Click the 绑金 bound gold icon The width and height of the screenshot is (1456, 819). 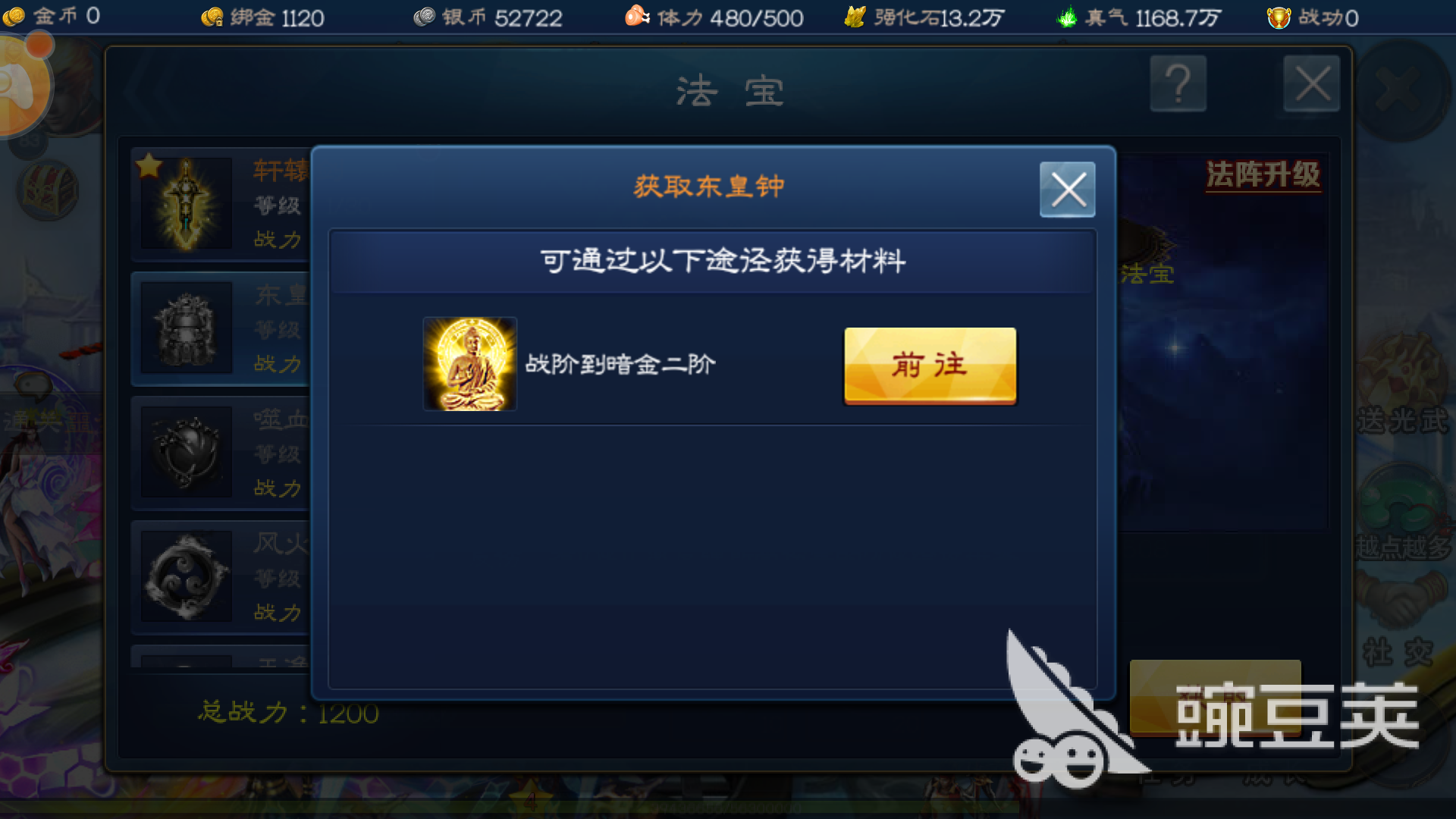pyautogui.click(x=212, y=17)
